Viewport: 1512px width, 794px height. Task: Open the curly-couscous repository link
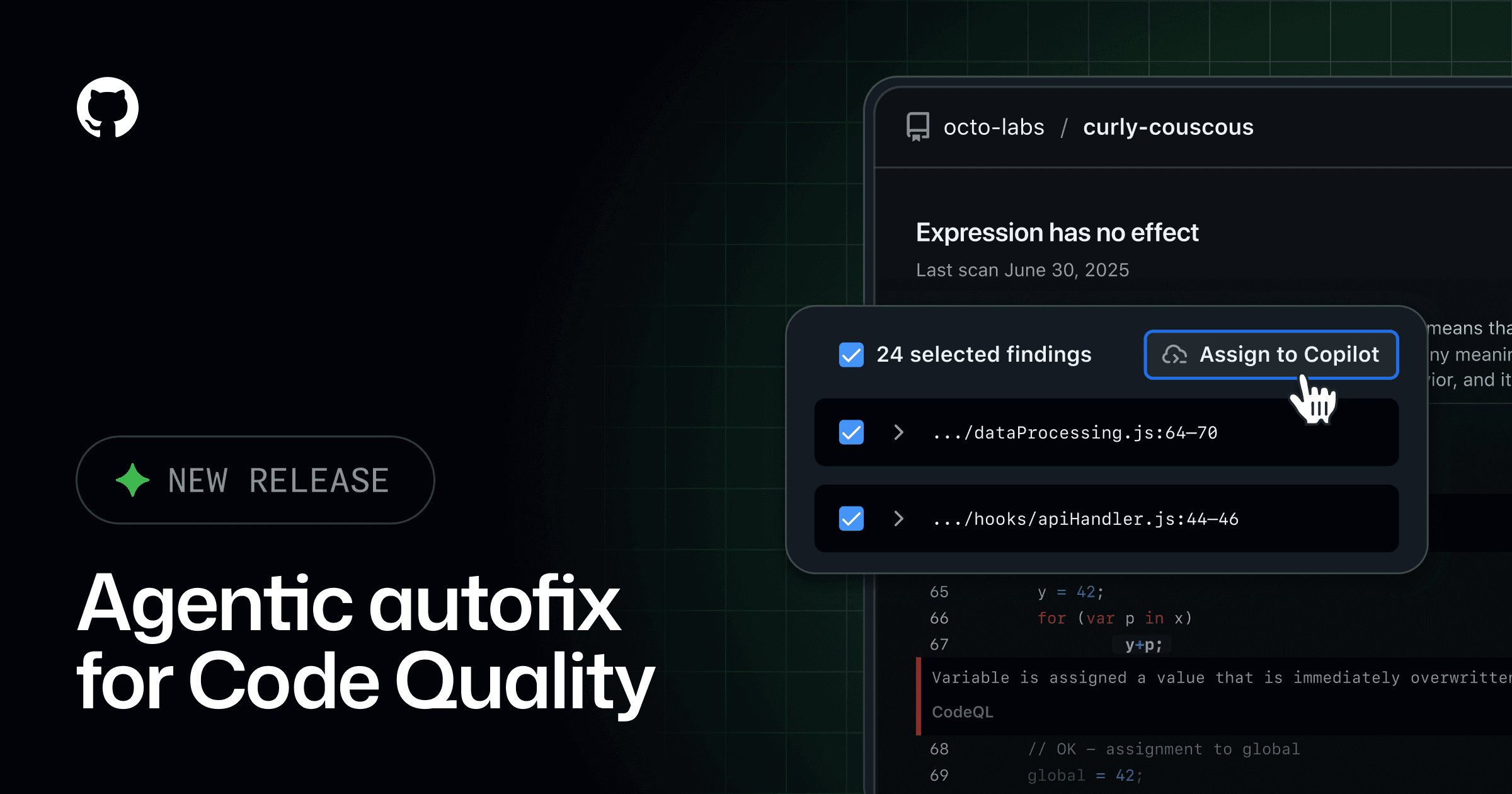1168,127
